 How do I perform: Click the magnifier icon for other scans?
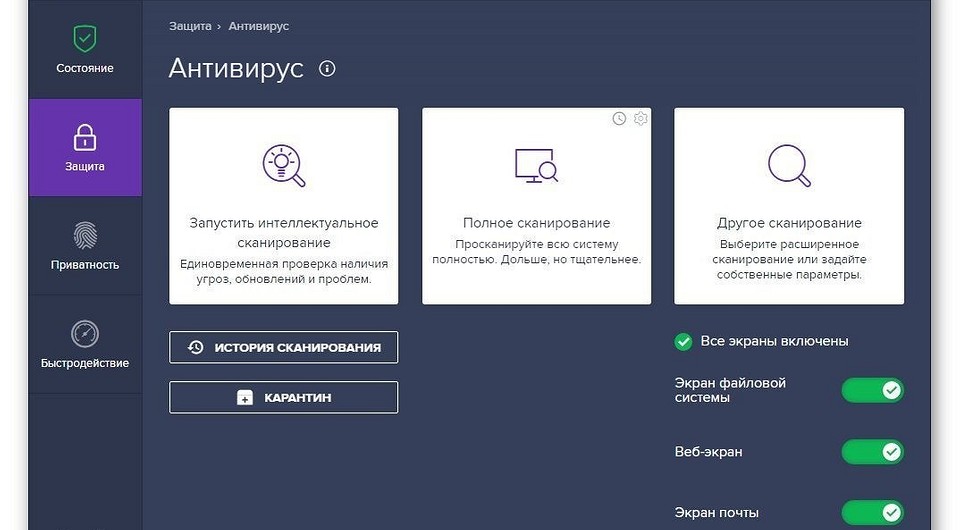[789, 165]
